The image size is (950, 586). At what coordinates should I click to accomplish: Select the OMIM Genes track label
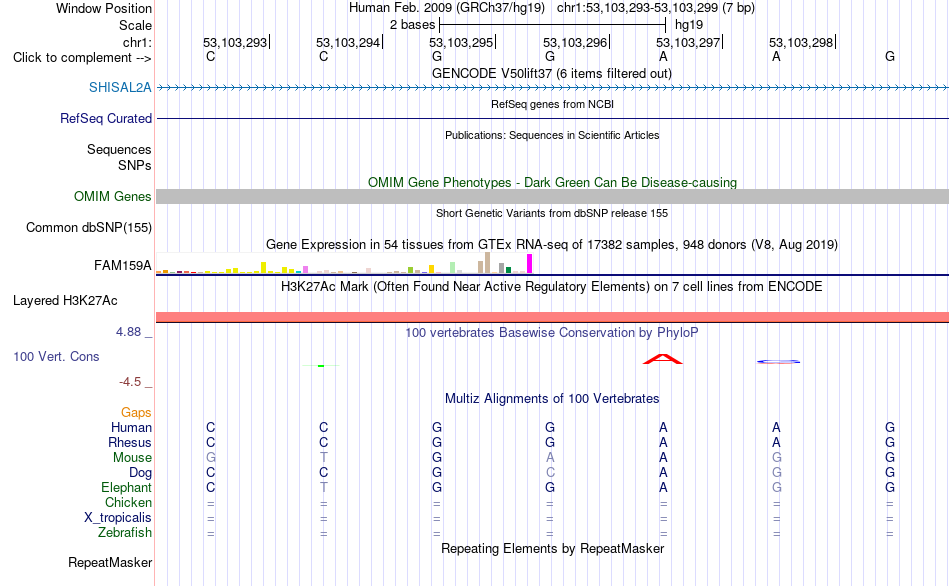113,196
